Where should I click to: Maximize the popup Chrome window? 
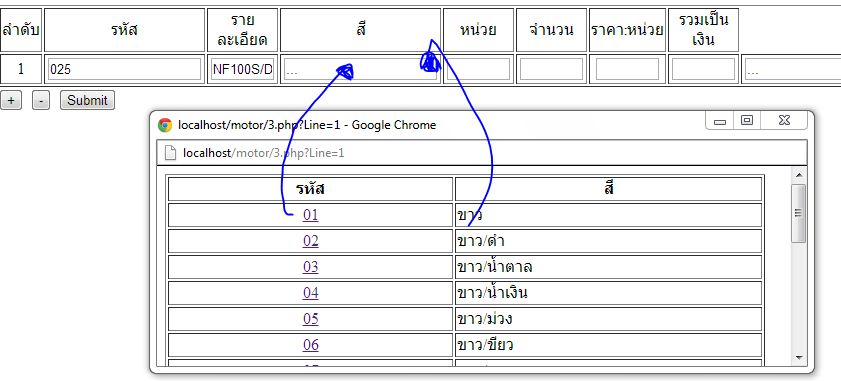(747, 121)
